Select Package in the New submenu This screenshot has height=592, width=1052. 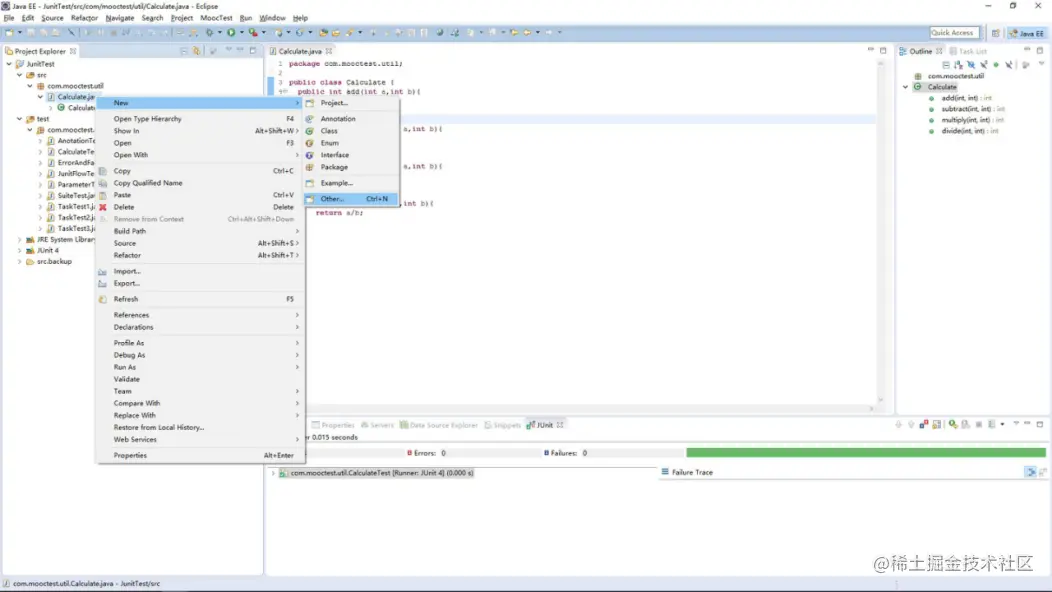pyautogui.click(x=352, y=167)
